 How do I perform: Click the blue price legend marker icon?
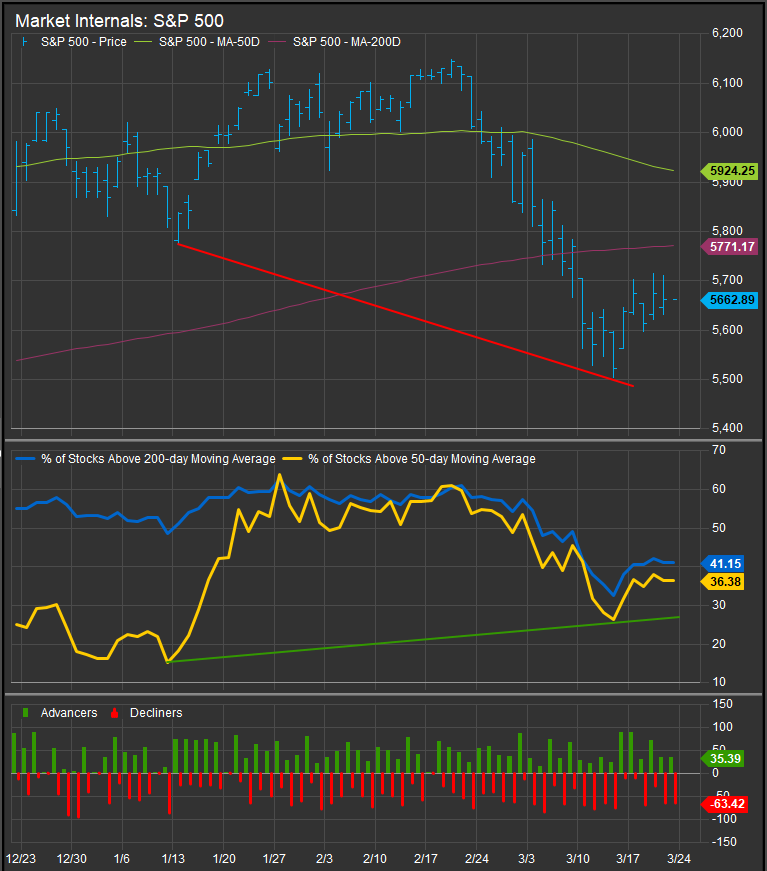coord(24,42)
